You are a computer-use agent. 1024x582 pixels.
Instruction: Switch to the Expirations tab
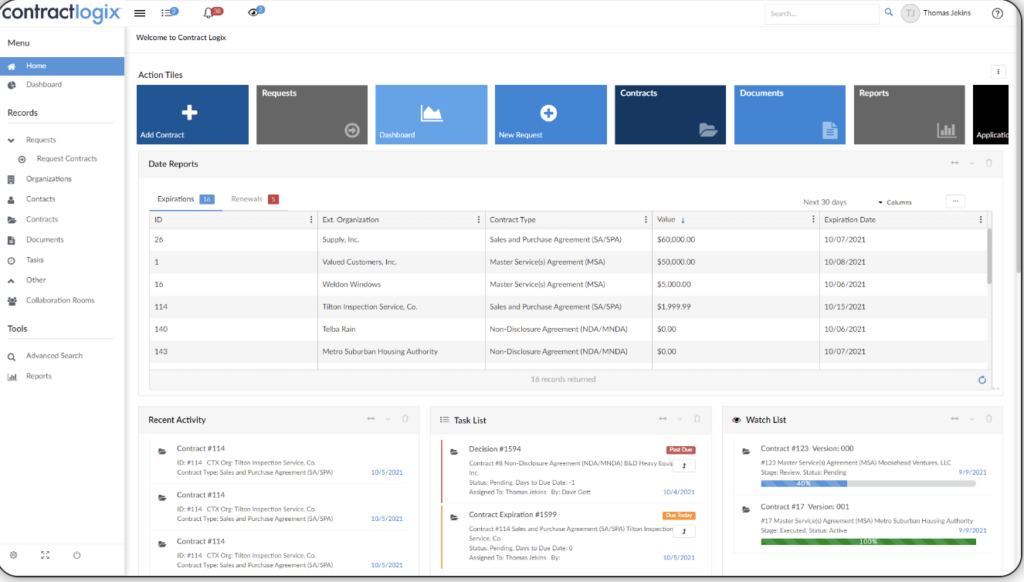[185, 199]
